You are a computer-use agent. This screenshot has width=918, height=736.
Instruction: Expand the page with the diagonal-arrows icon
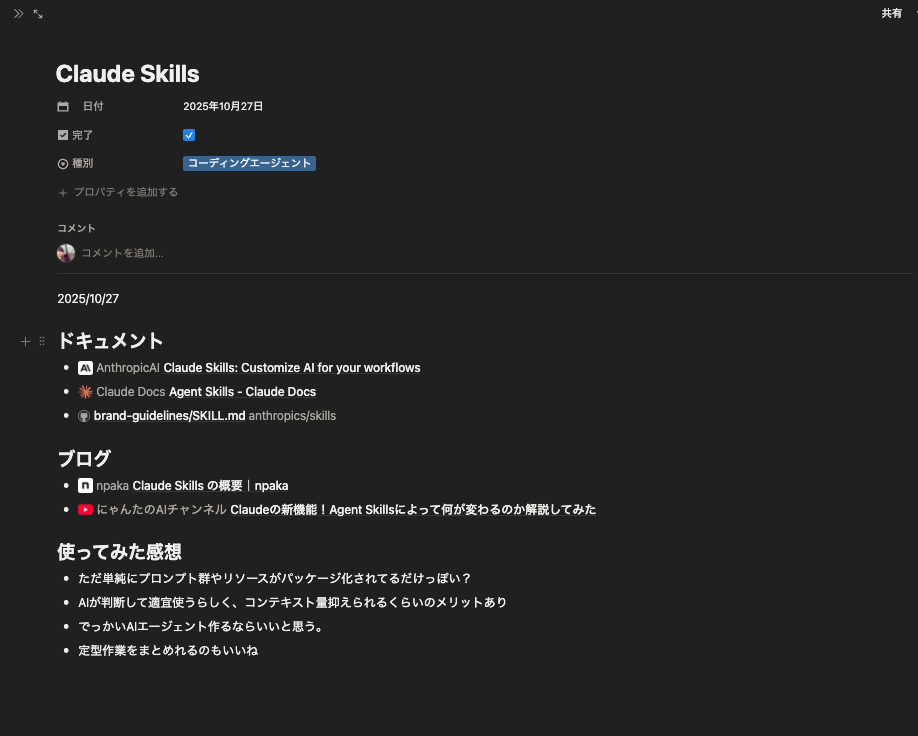point(38,13)
